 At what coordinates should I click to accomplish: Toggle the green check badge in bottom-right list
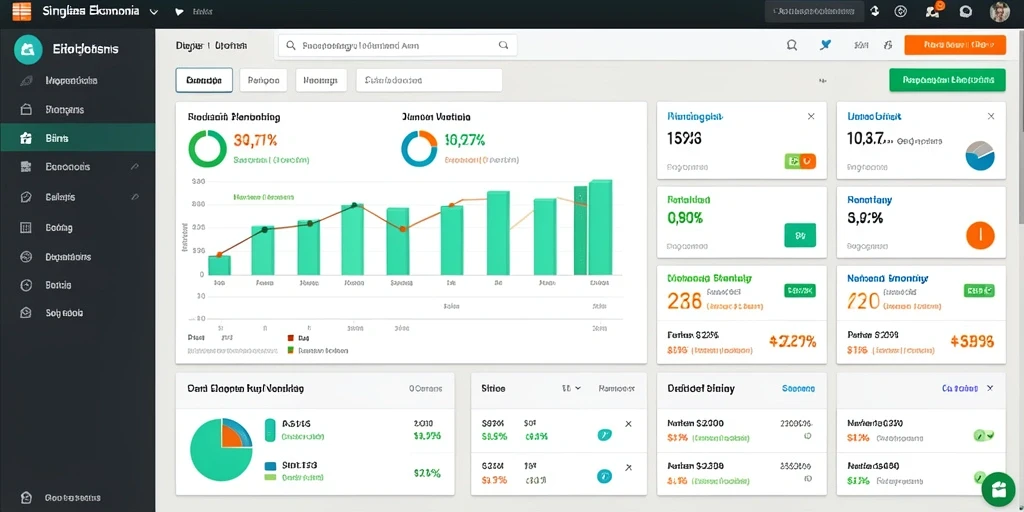[983, 435]
